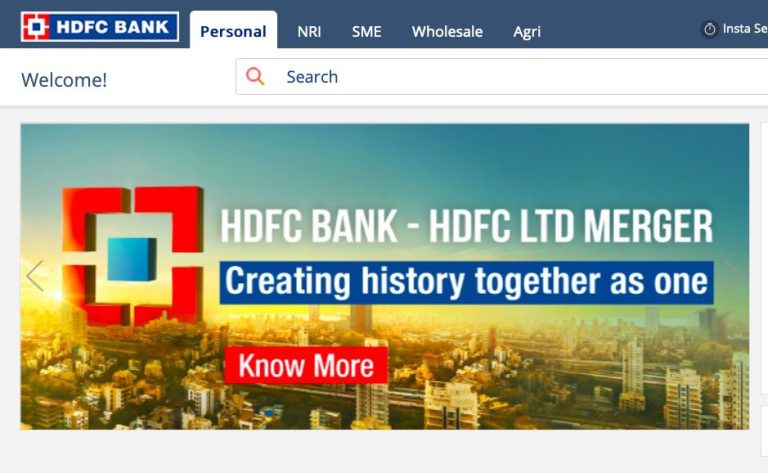Image resolution: width=768 pixels, height=473 pixels.
Task: Open the SME tab
Action: (x=366, y=32)
